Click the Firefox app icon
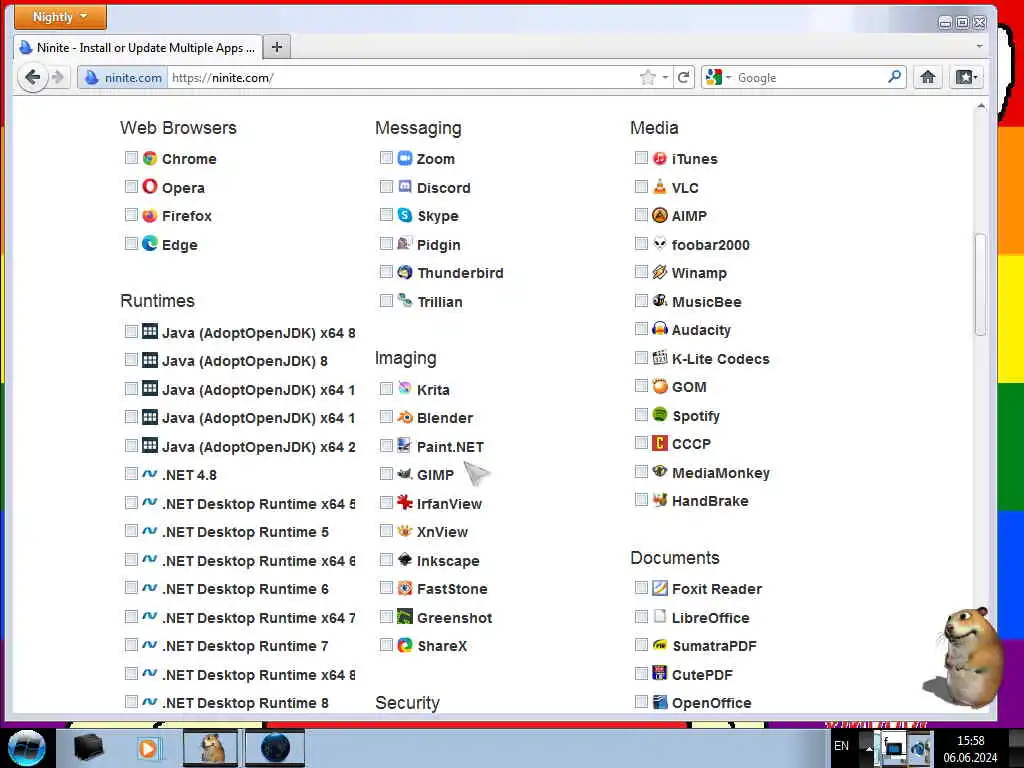This screenshot has width=1024, height=768. coord(150,216)
